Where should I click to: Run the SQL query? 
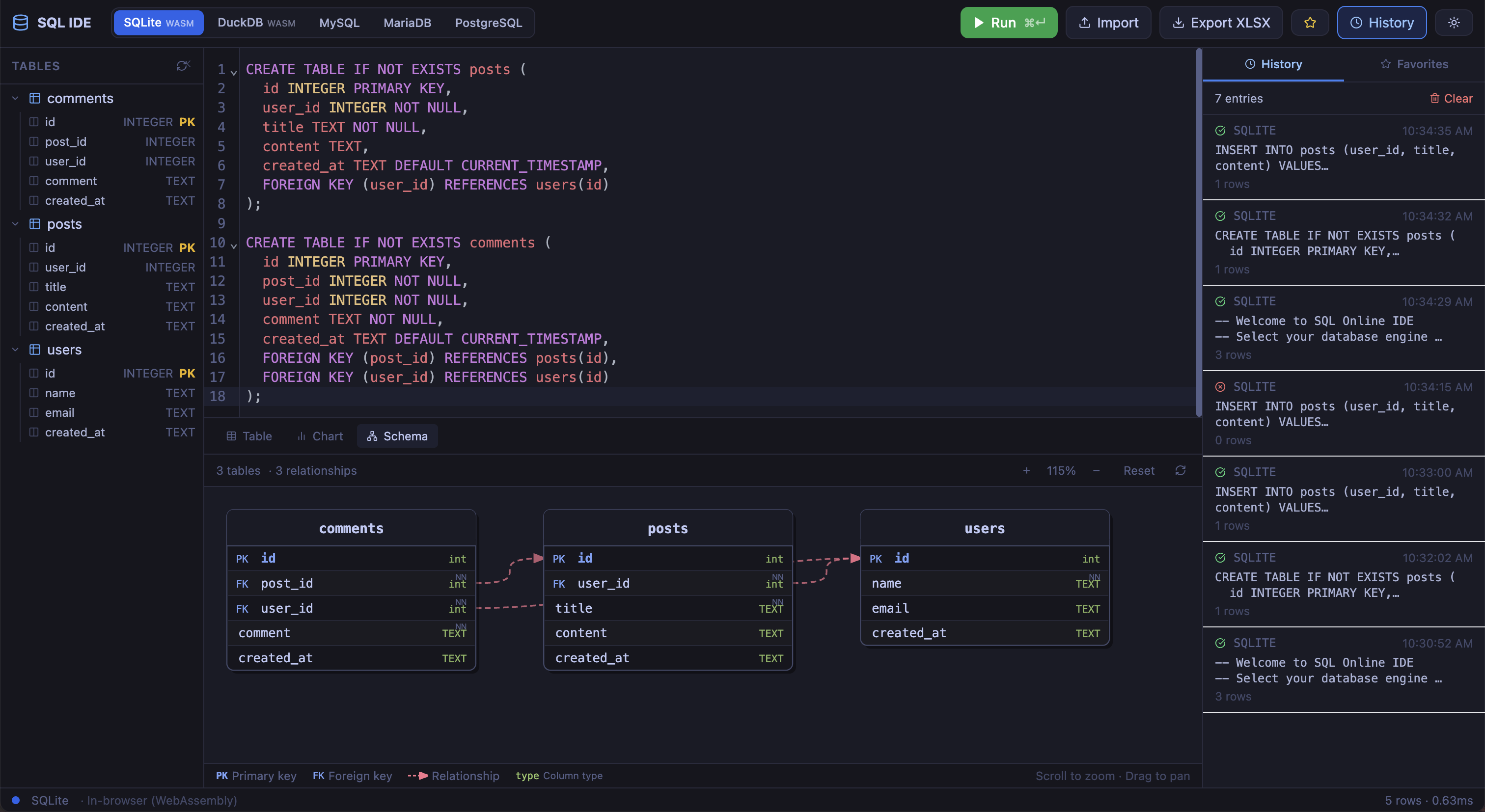(x=1008, y=23)
